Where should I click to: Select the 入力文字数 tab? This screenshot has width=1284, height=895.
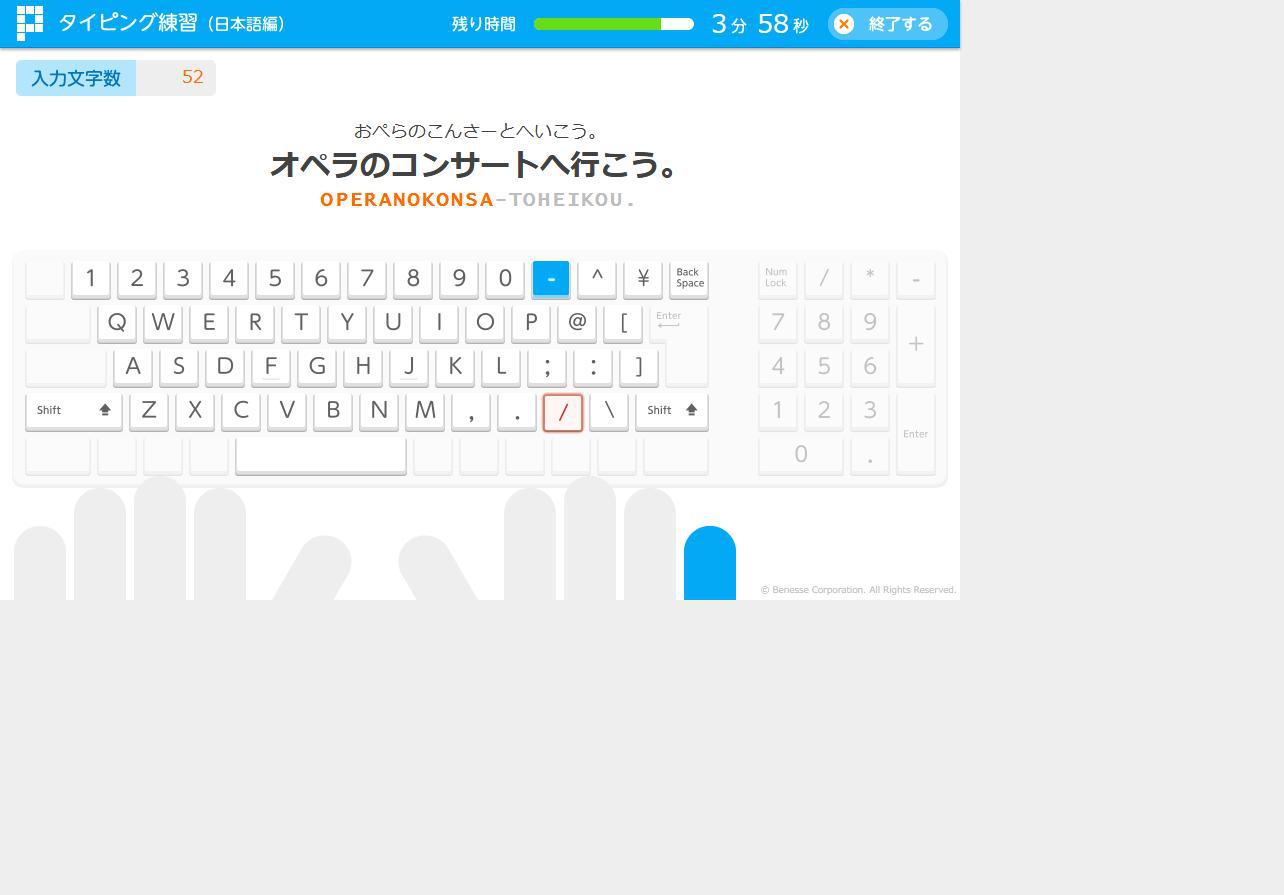coord(76,77)
